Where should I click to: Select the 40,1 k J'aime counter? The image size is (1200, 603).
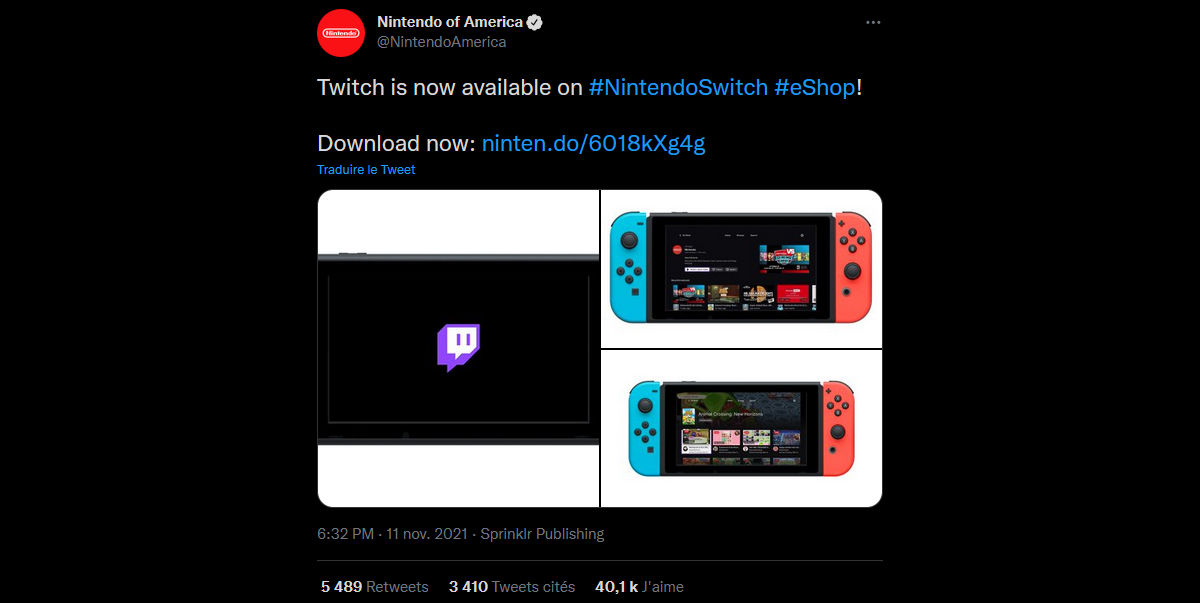pyautogui.click(x=638, y=587)
